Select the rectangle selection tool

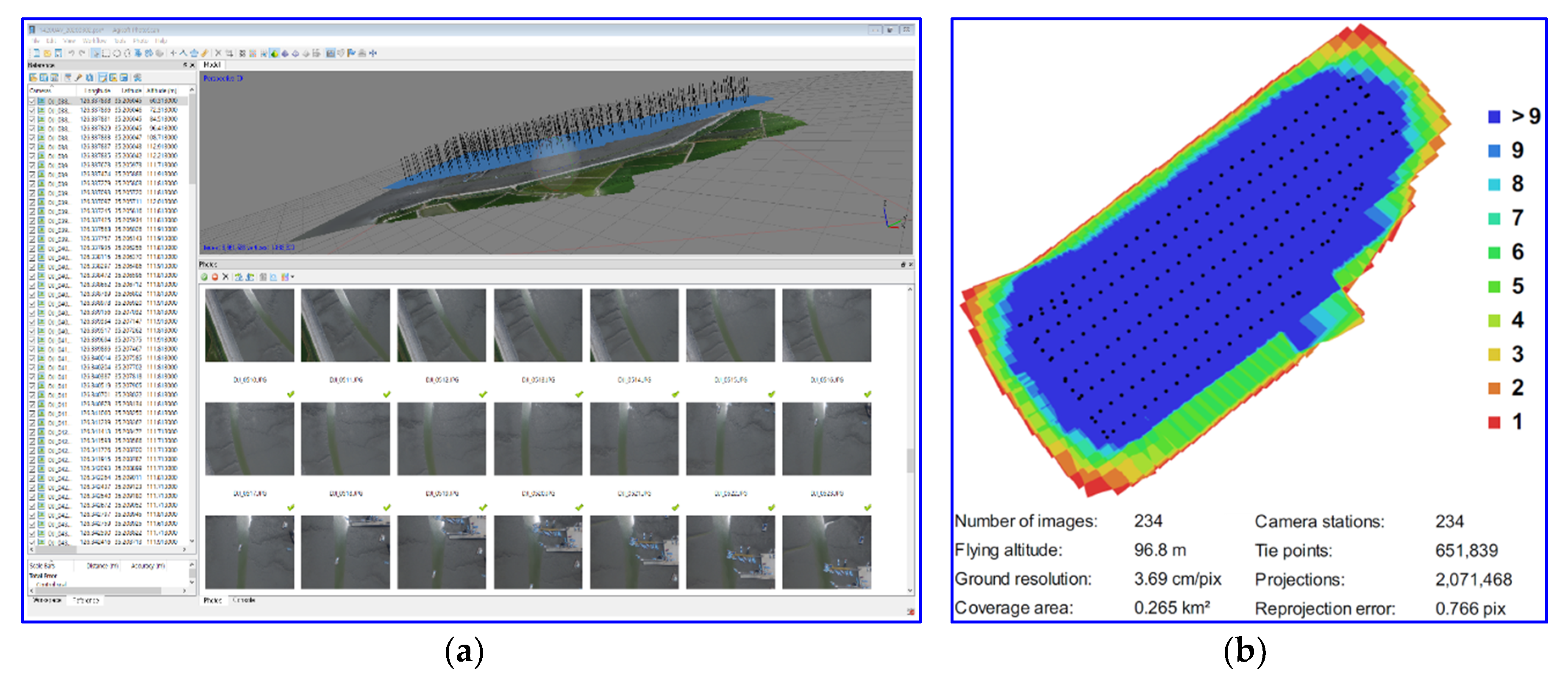click(106, 53)
